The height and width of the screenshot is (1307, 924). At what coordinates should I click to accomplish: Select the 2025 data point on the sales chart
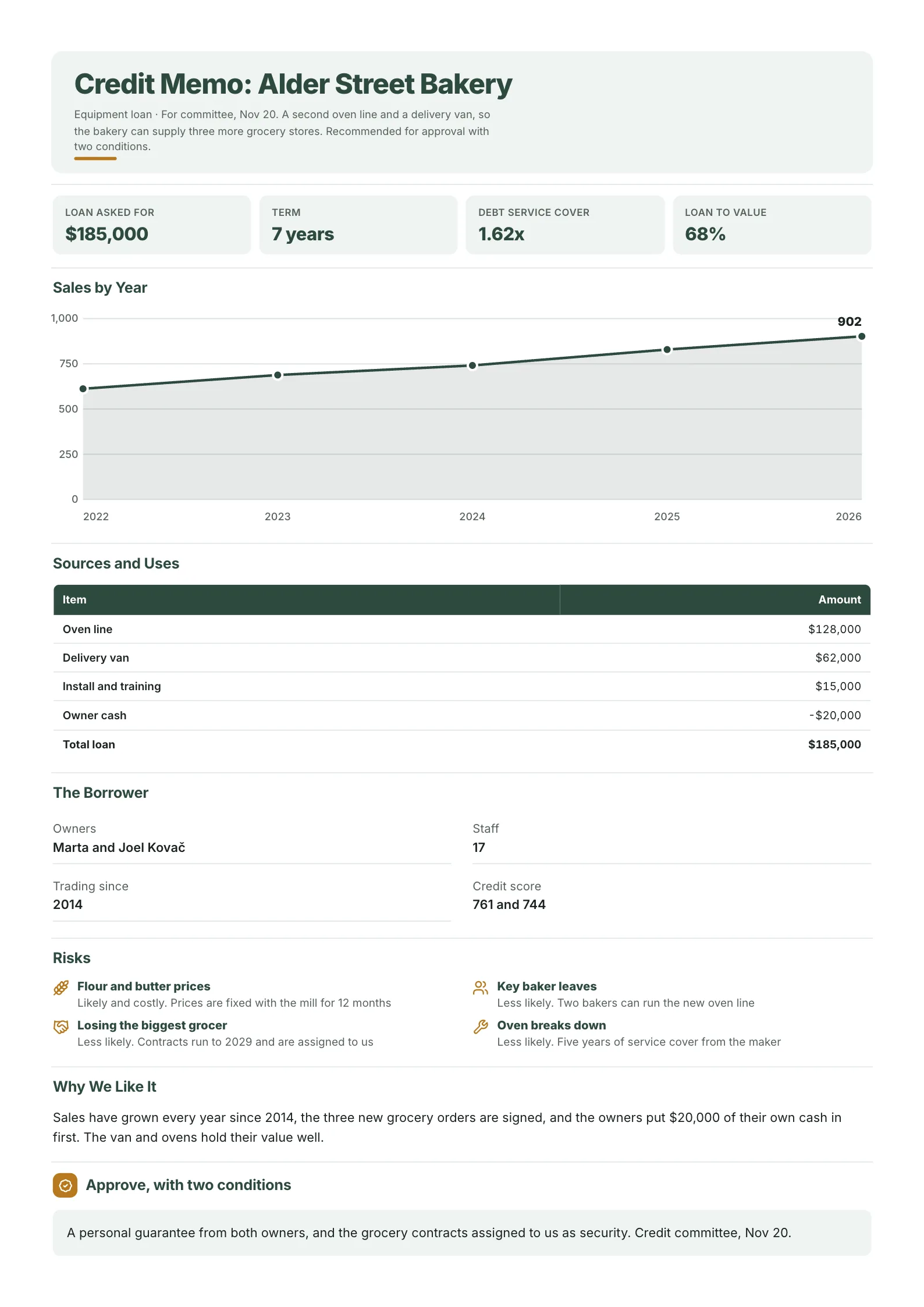667,350
